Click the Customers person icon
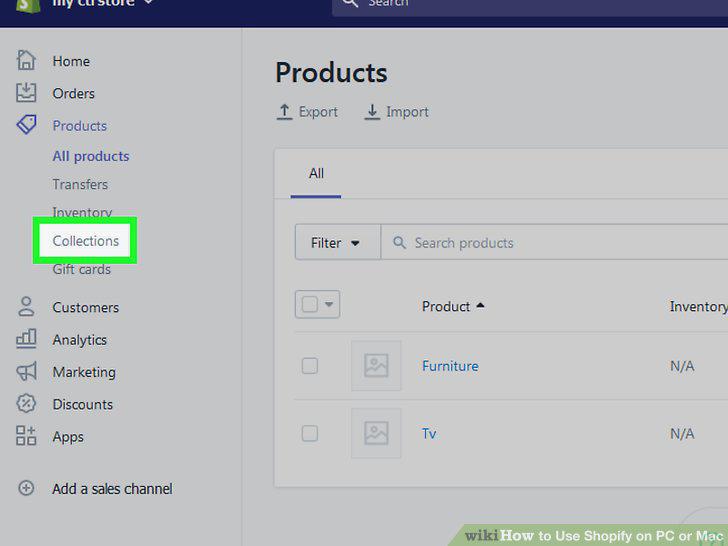 point(26,306)
